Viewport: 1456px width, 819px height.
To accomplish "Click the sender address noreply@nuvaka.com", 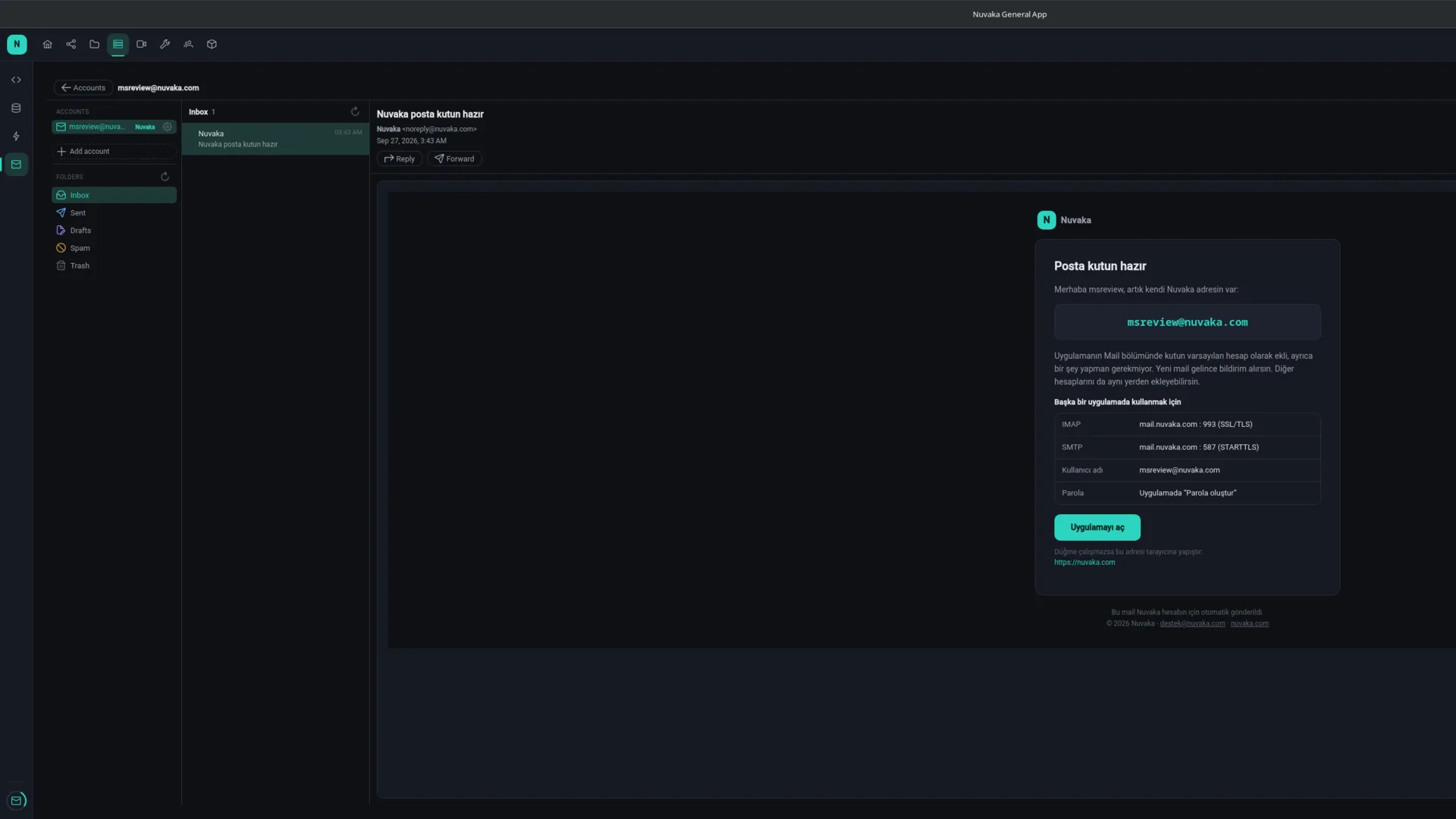I will (x=439, y=129).
